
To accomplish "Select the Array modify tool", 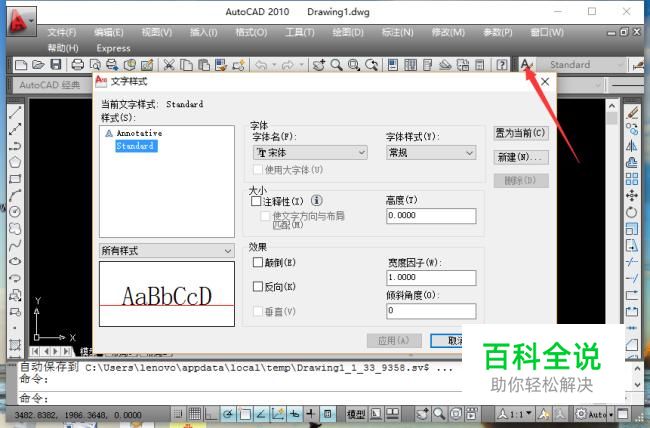I will click(x=632, y=179).
